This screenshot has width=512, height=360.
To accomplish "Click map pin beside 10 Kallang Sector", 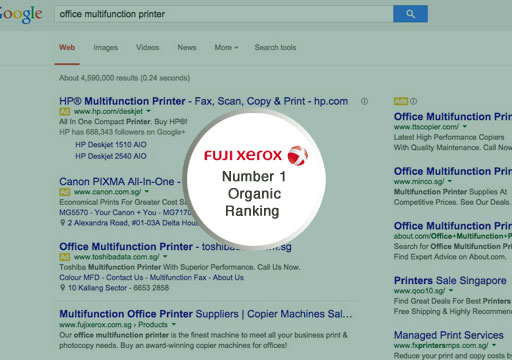I will 62,288.
